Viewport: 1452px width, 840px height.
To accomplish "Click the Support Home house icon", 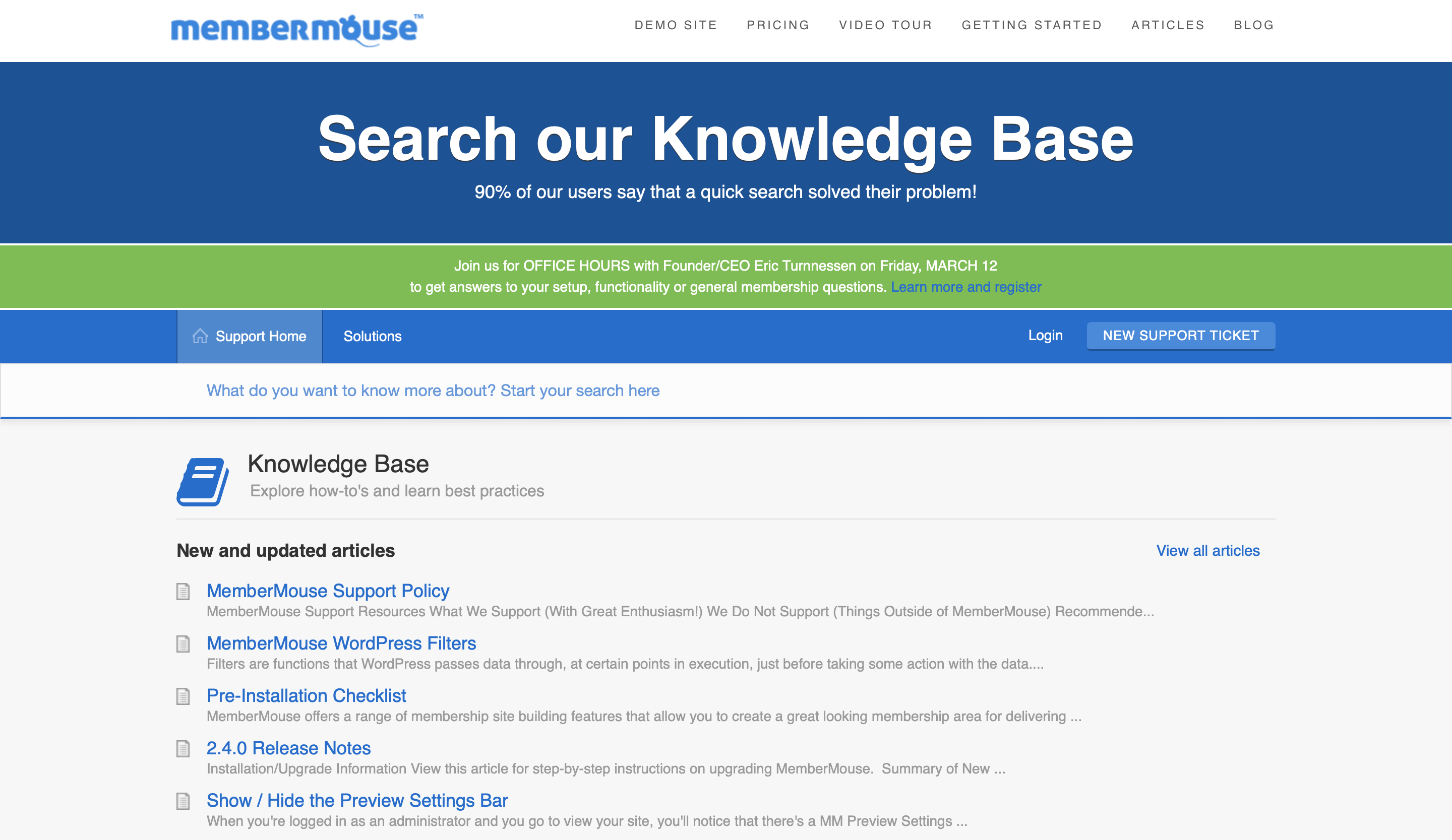I will 199,335.
